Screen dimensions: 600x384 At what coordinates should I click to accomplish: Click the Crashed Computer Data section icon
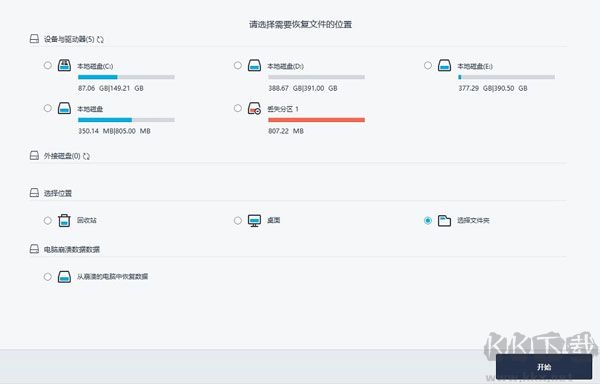34,249
